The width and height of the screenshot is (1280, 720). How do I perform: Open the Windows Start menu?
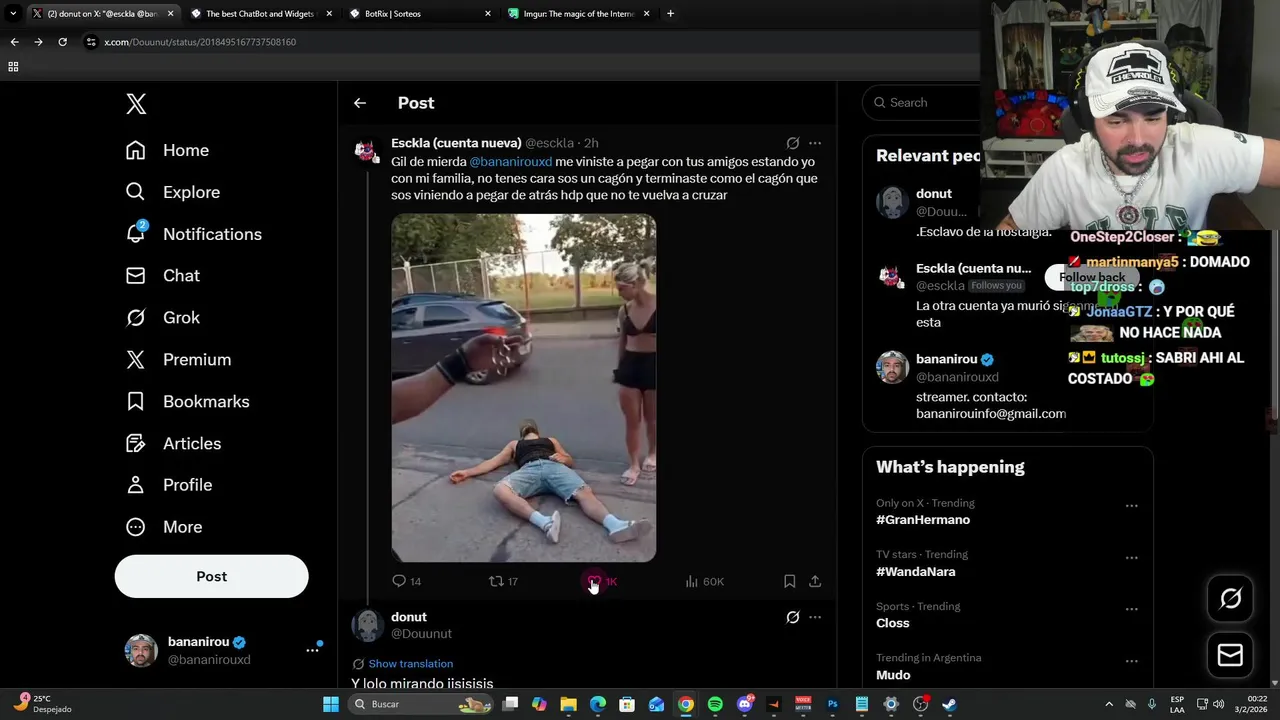[x=331, y=704]
